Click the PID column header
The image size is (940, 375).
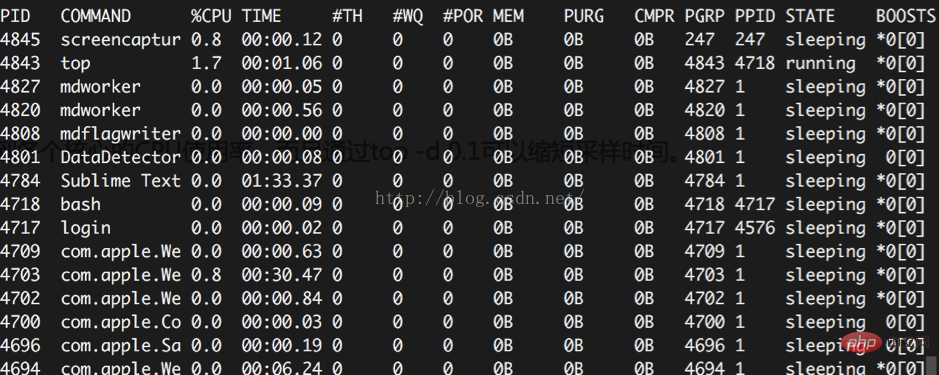point(15,16)
